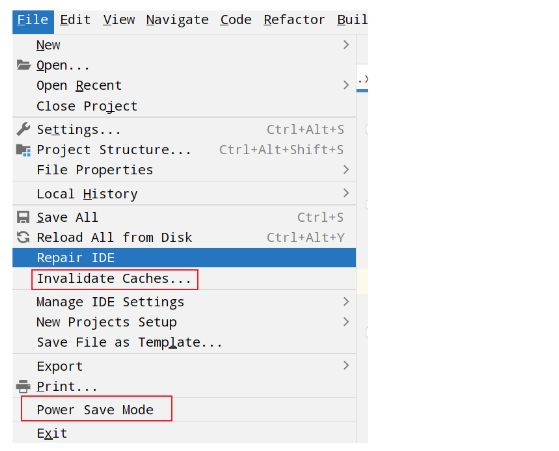The height and width of the screenshot is (451, 559).
Task: Open the Edit menu
Action: click(75, 20)
